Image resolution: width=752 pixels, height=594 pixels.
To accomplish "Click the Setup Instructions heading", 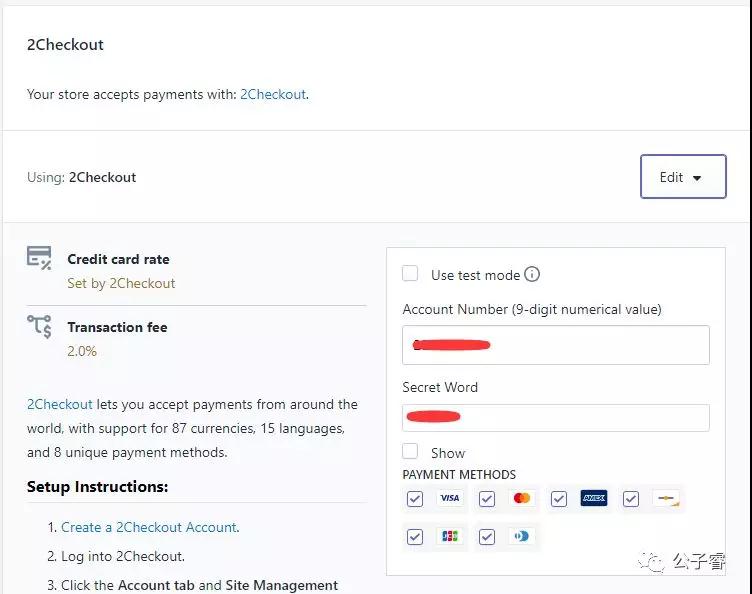I will tap(97, 487).
